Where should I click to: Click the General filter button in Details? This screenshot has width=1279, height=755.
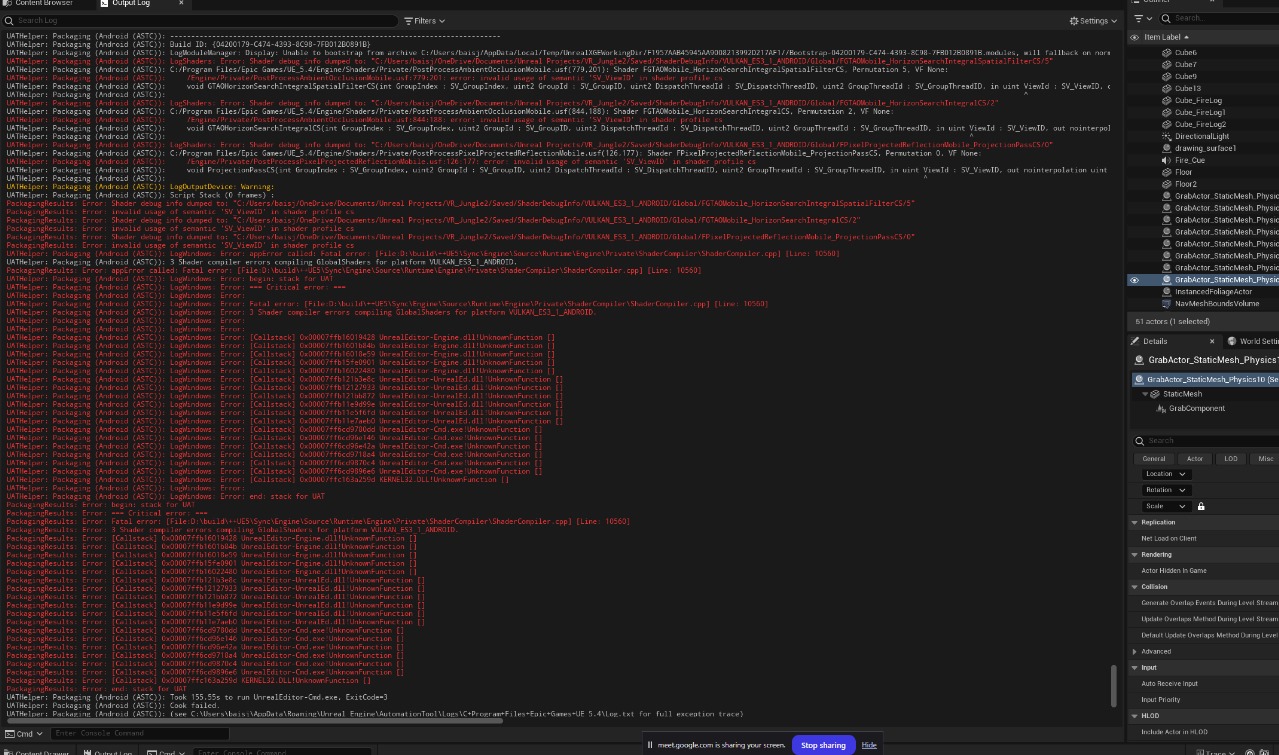(x=1153, y=459)
